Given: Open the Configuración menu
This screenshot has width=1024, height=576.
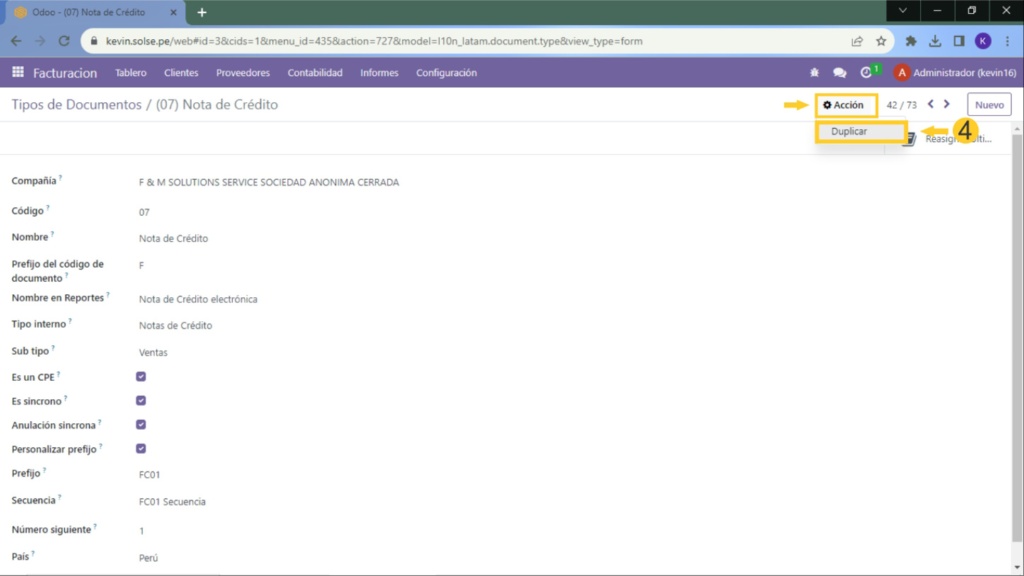Looking at the screenshot, I should tap(446, 73).
